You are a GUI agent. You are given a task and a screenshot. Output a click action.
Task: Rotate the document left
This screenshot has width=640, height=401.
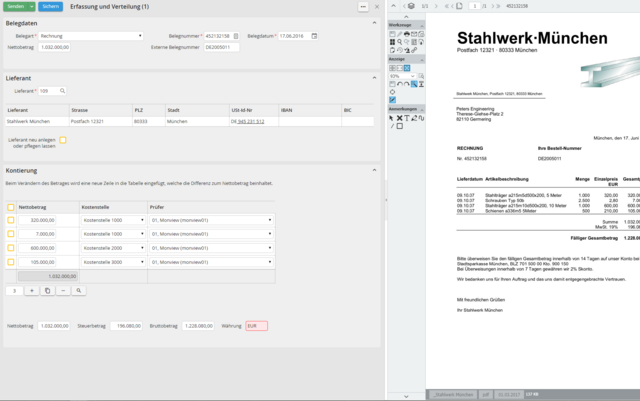[x=400, y=84]
